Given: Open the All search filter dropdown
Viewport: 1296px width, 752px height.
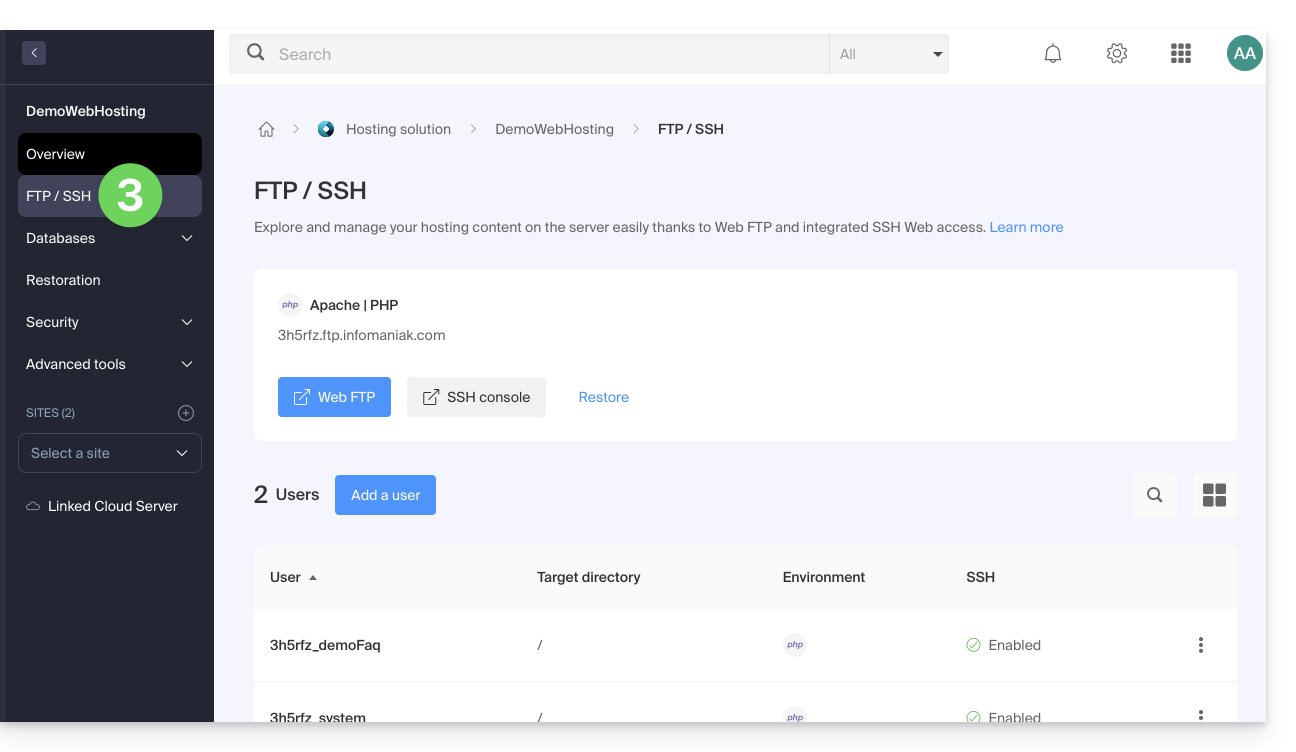Looking at the screenshot, I should click(x=888, y=54).
